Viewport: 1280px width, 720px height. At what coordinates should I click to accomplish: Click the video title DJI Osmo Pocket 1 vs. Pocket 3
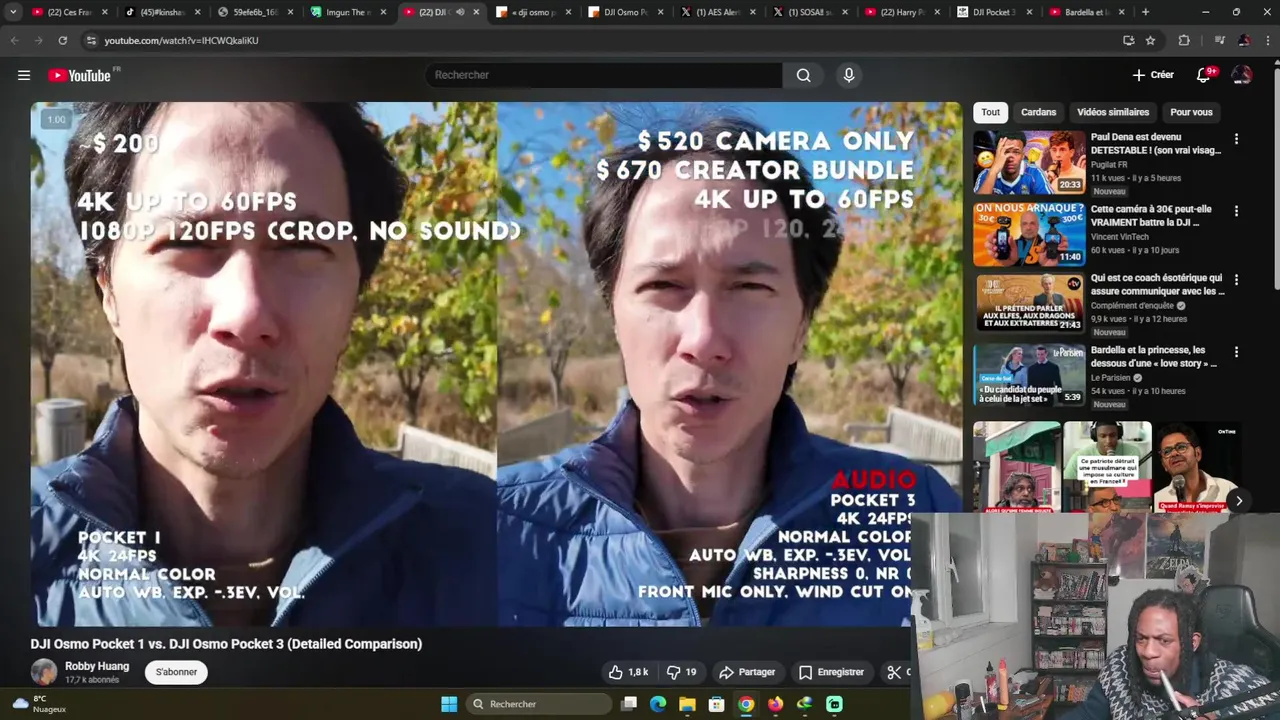coord(226,644)
